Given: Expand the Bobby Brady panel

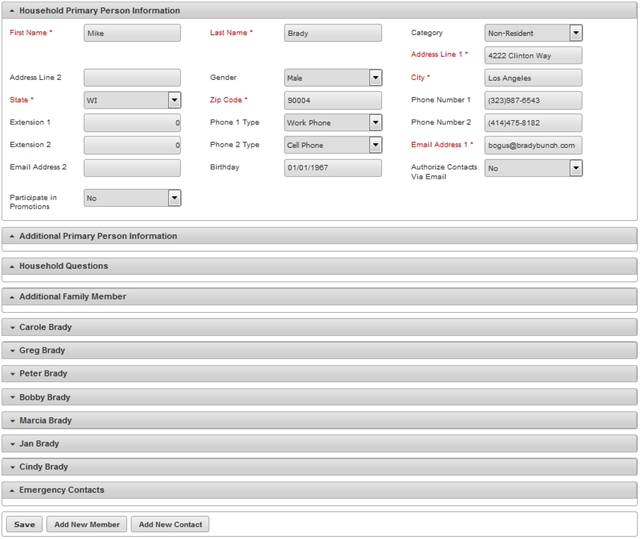Looking at the screenshot, I should pyautogui.click(x=319, y=397).
